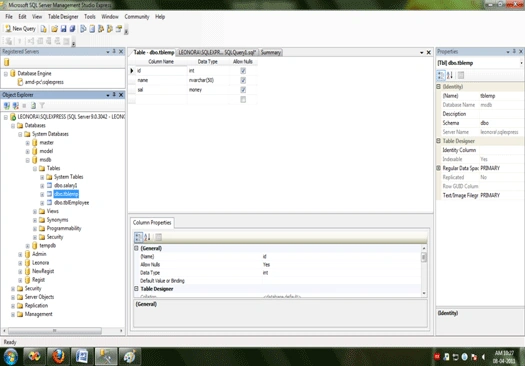Collapse the msdb database node

click(x=28, y=160)
